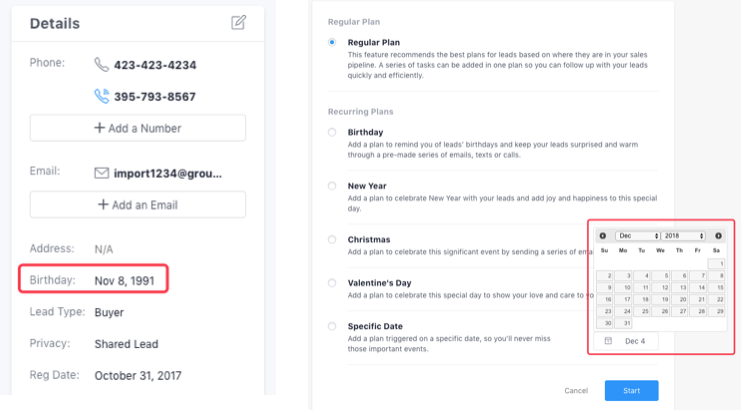The height and width of the screenshot is (414, 745).
Task: Click the Start button
Action: (x=631, y=390)
